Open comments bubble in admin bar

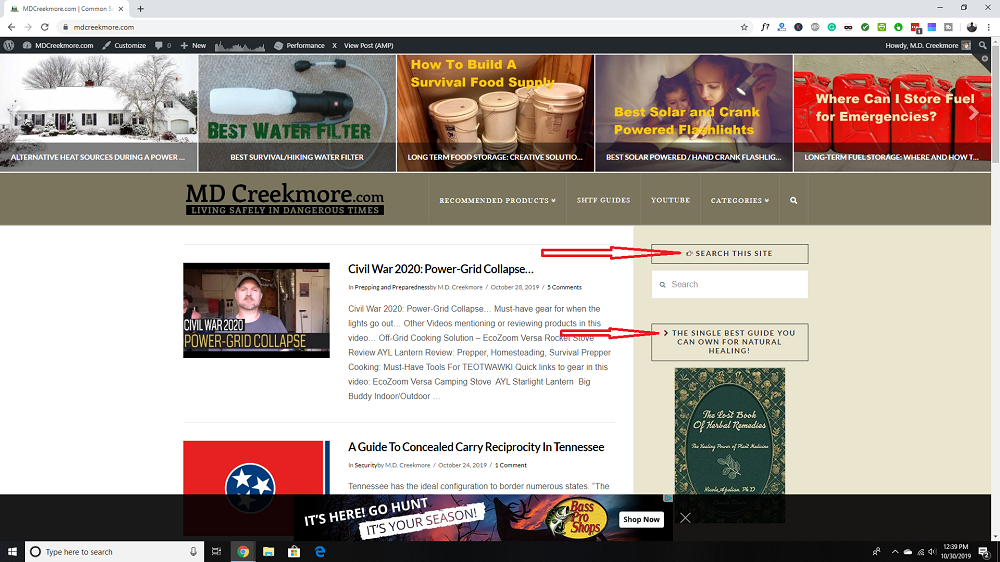coord(163,45)
